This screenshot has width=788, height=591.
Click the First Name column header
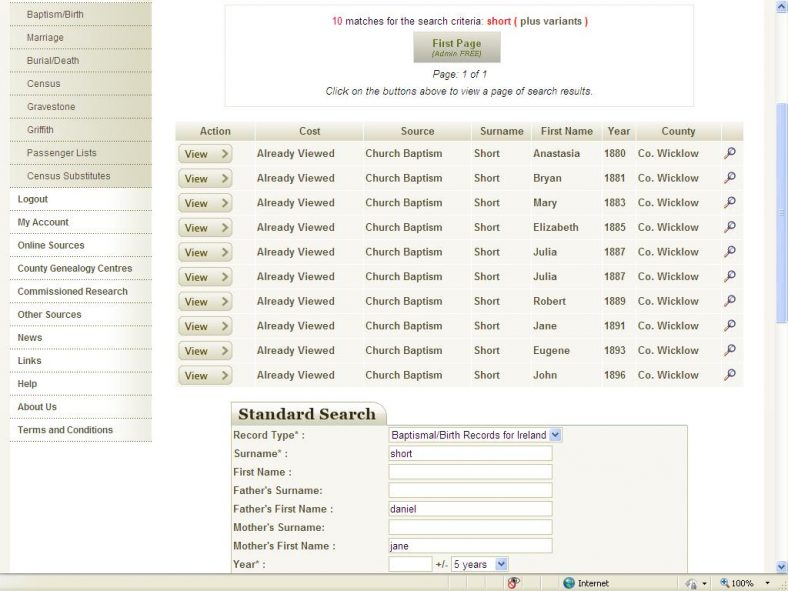click(x=567, y=131)
